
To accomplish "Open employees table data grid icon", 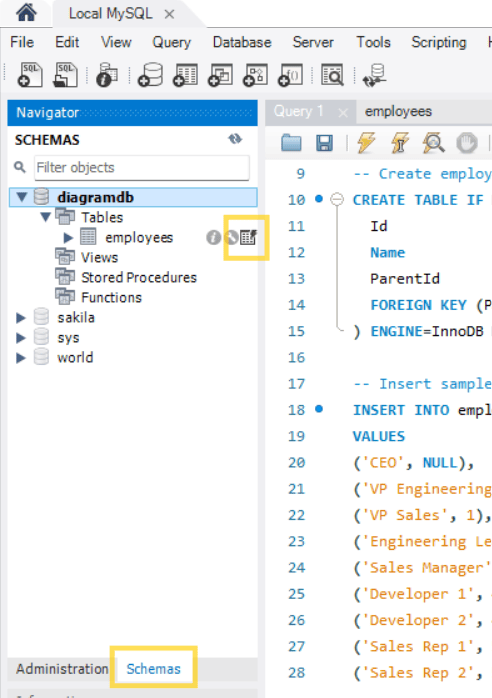I will 248,237.
